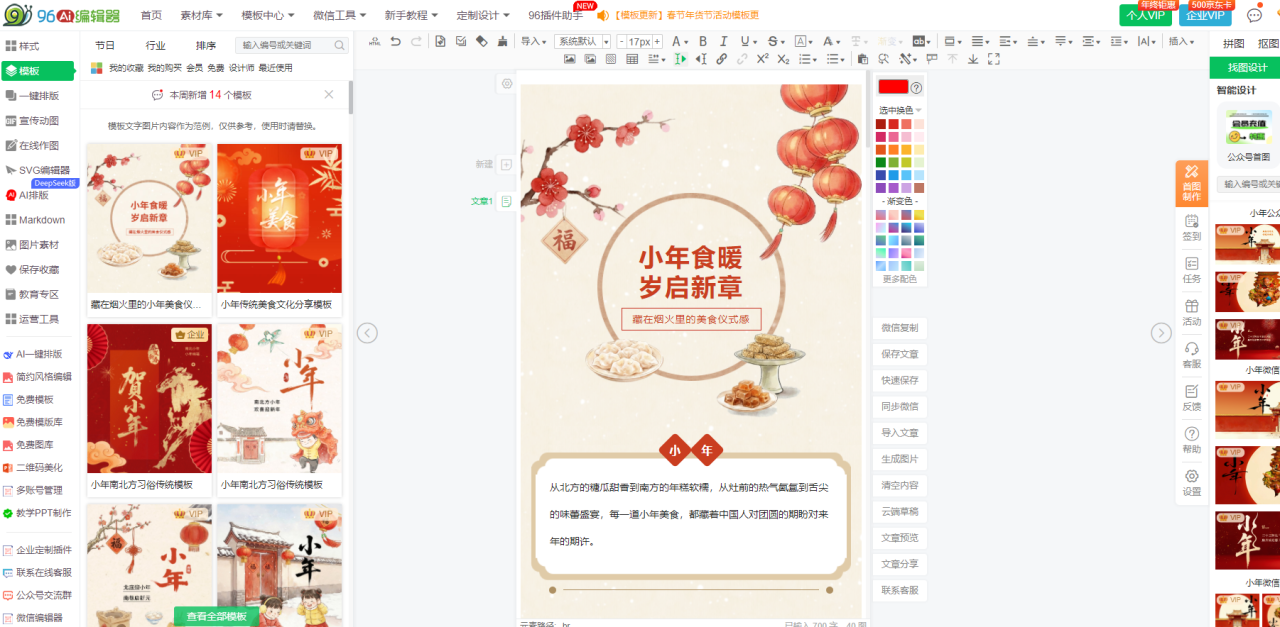Open the 系统默认 font dropdown
1280x627 pixels.
point(583,41)
